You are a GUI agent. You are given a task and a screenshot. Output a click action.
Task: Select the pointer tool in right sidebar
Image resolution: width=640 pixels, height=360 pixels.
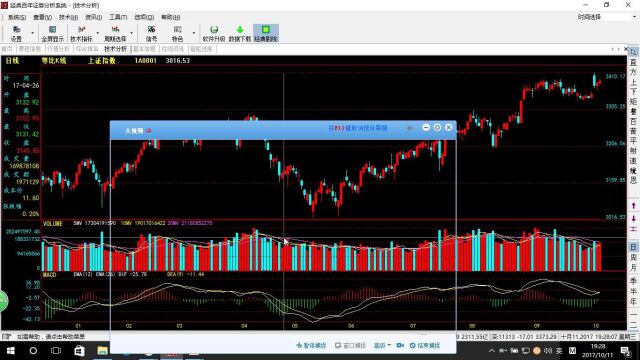pos(633,52)
